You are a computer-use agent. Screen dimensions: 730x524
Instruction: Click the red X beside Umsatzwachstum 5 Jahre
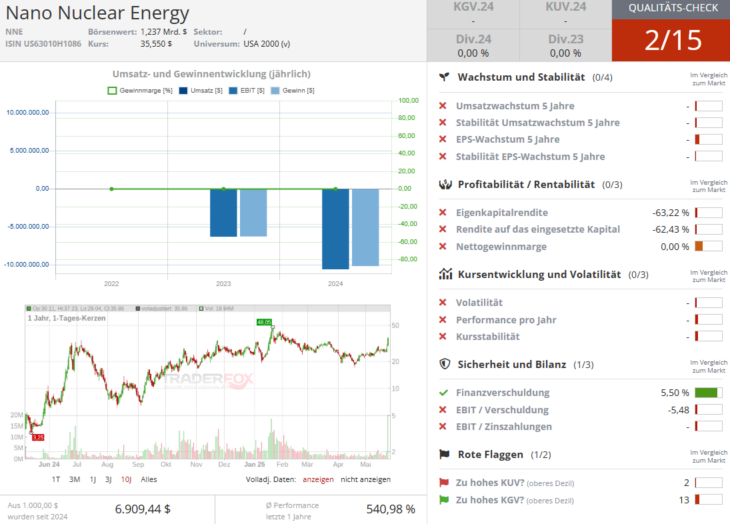(x=443, y=106)
